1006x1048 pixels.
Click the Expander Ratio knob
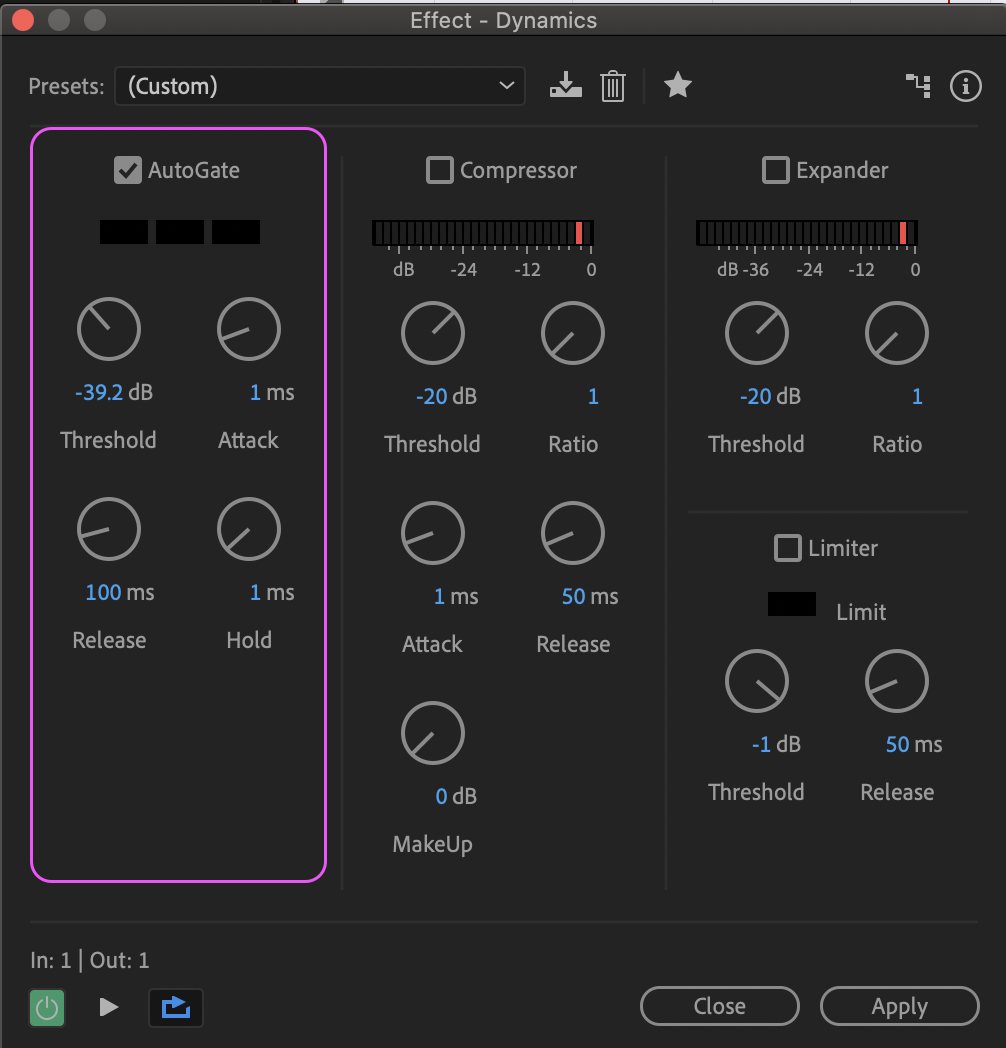897,333
